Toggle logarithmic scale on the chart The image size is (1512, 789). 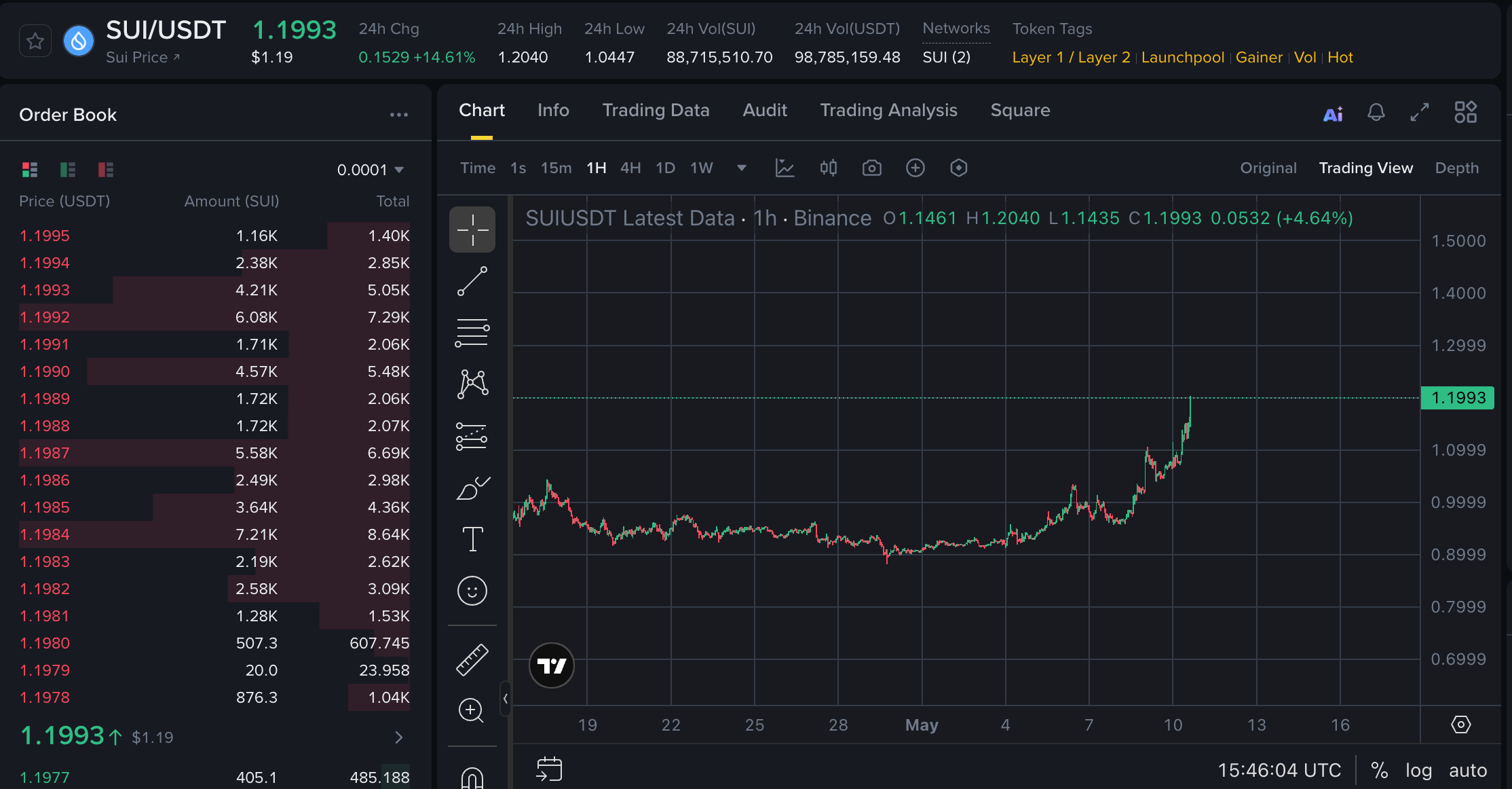click(x=1418, y=770)
